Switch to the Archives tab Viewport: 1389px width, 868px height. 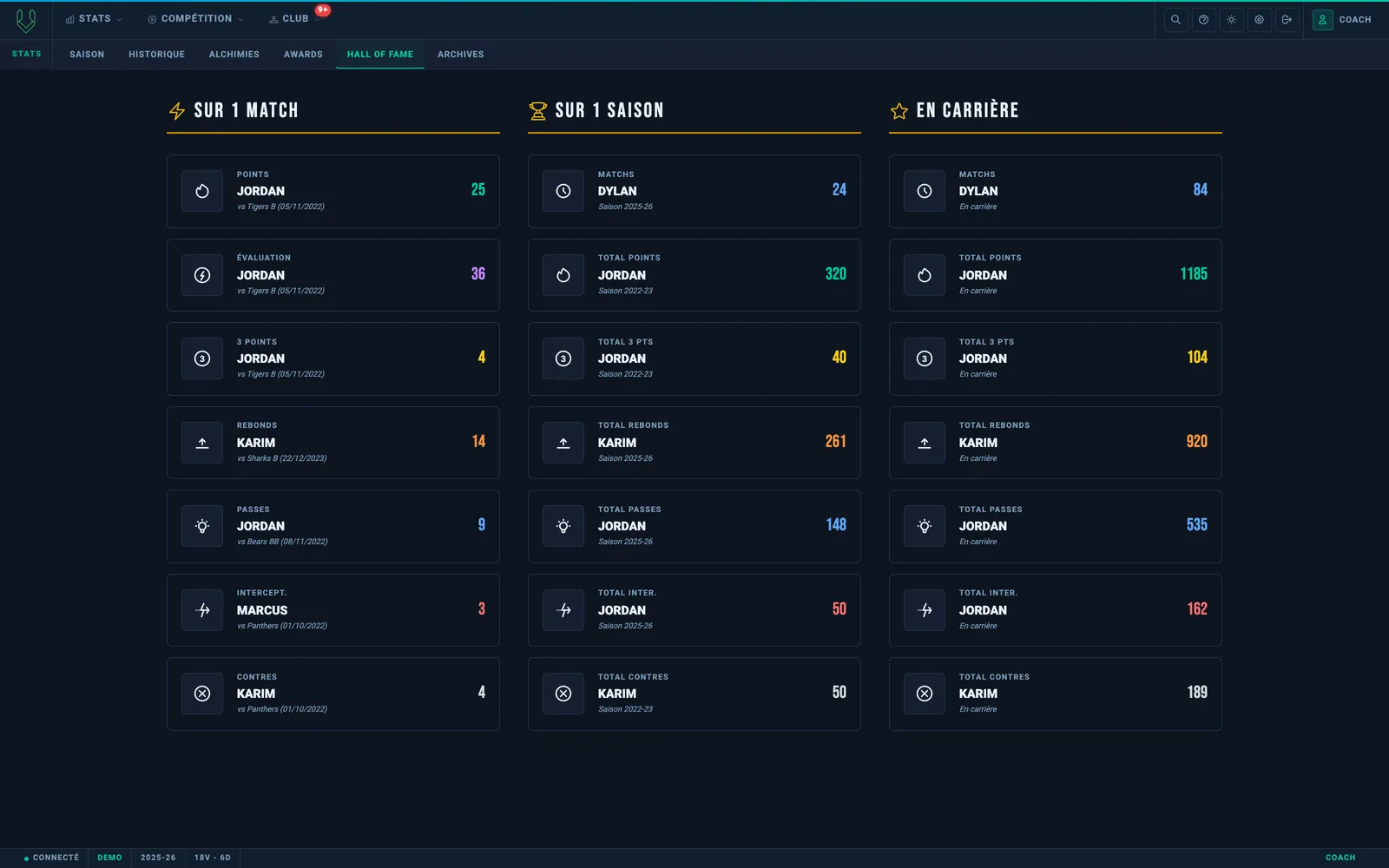click(x=461, y=54)
